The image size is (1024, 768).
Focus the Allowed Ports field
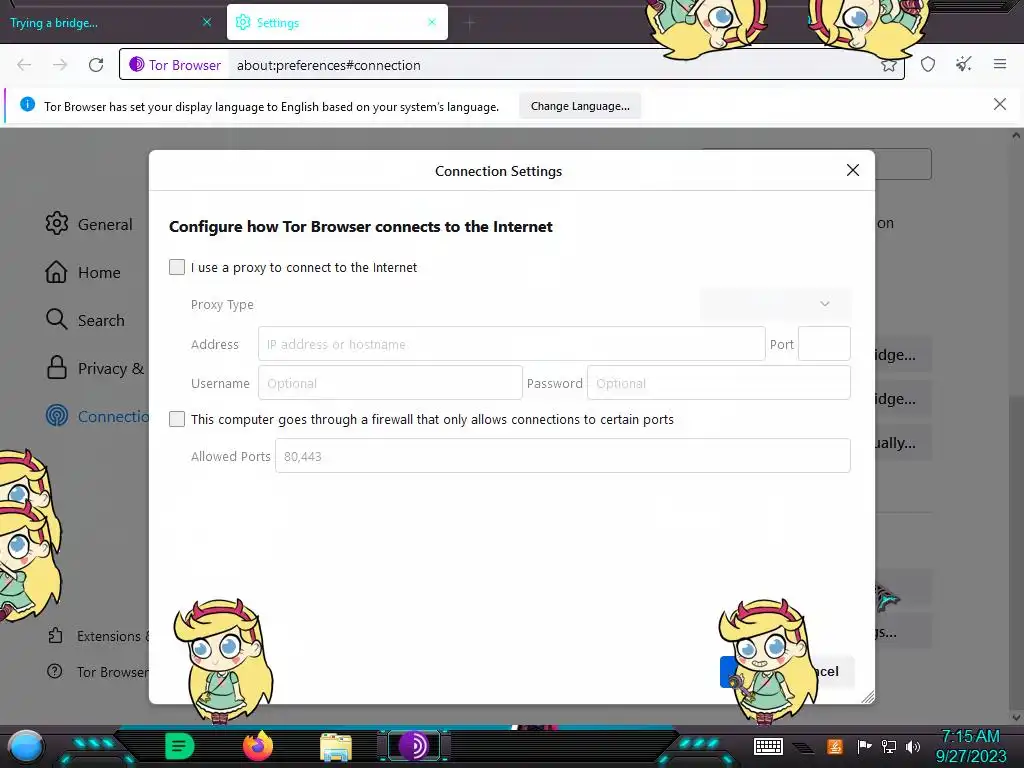pos(562,456)
